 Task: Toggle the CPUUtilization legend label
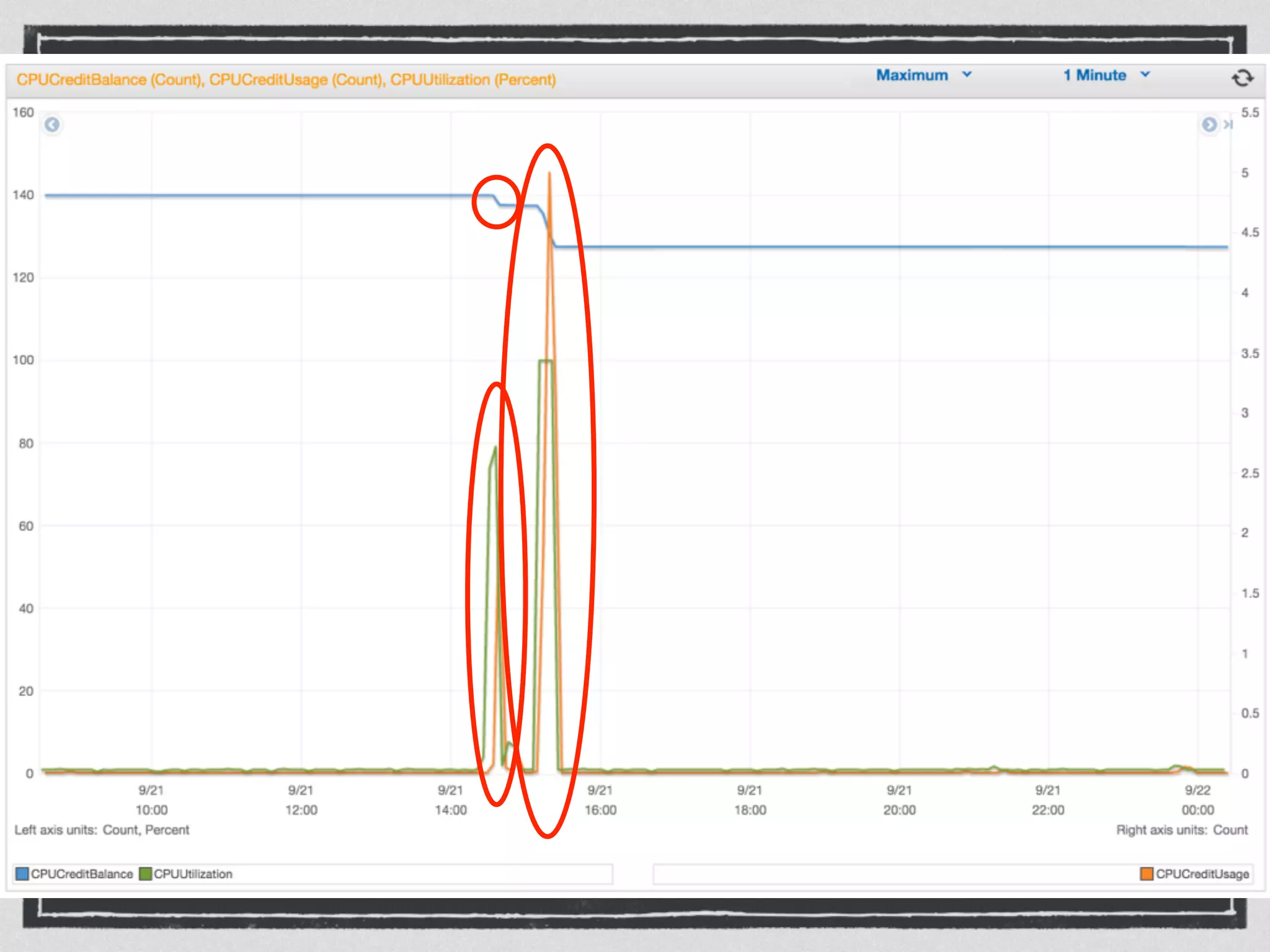coord(193,874)
